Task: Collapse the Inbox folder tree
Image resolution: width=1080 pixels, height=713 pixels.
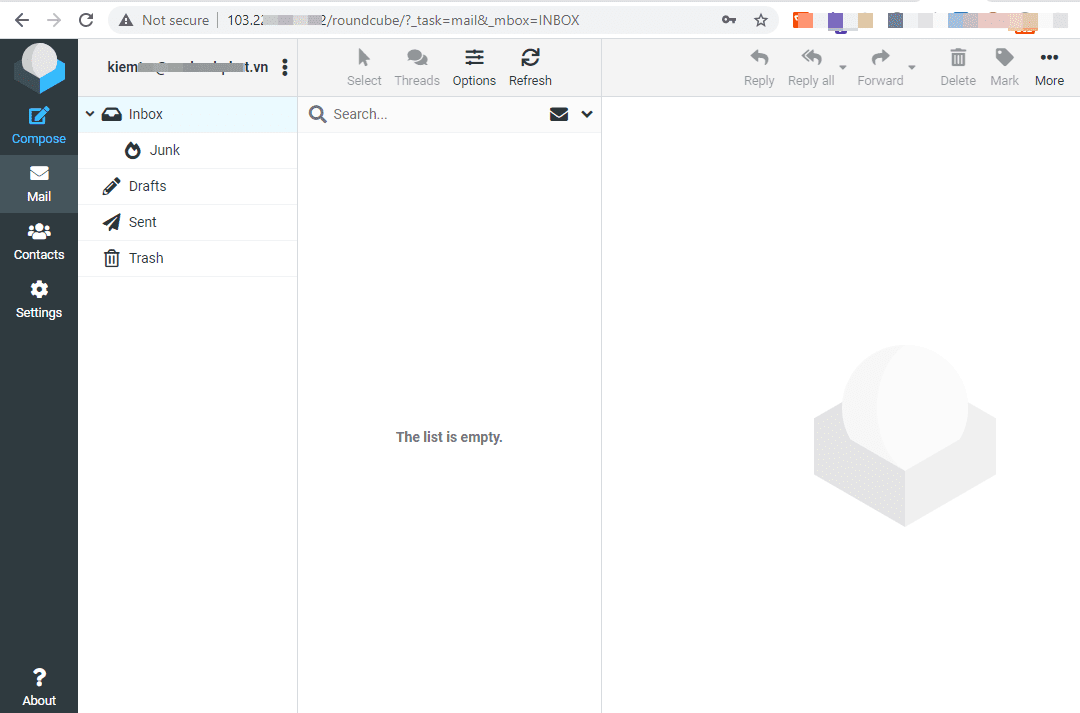Action: [x=90, y=113]
